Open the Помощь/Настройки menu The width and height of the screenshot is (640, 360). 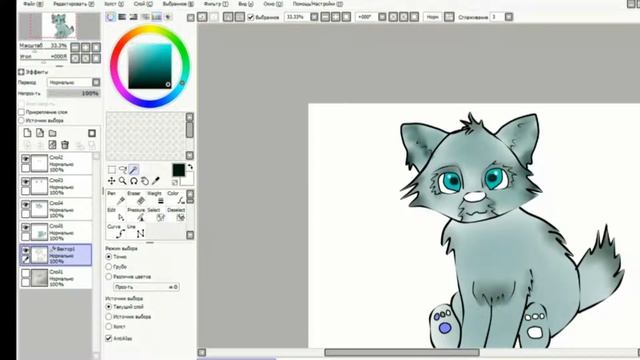318,4
